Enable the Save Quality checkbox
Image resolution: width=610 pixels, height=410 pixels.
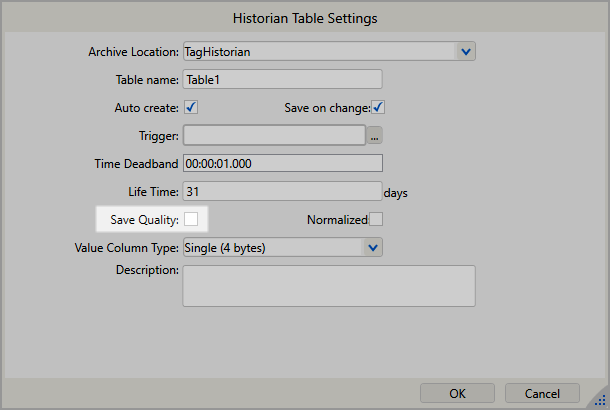pos(191,218)
